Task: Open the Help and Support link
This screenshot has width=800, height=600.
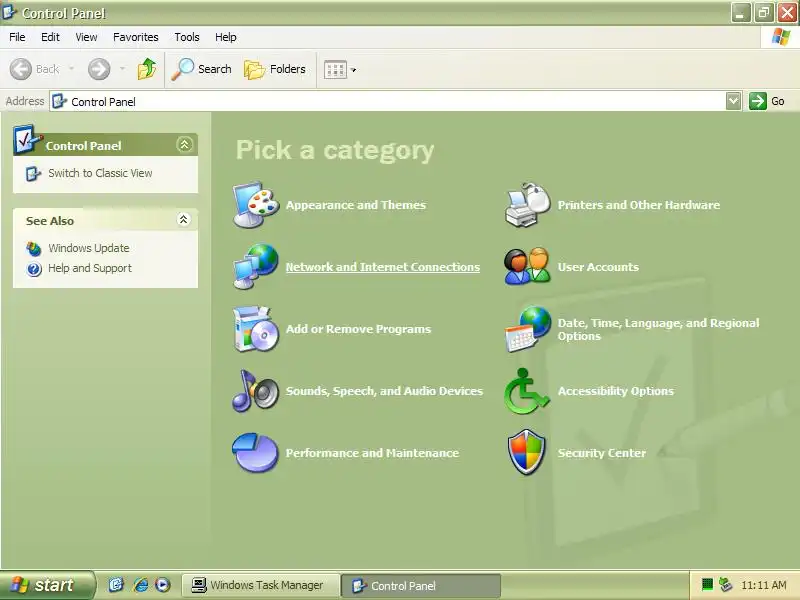Action: click(x=90, y=268)
